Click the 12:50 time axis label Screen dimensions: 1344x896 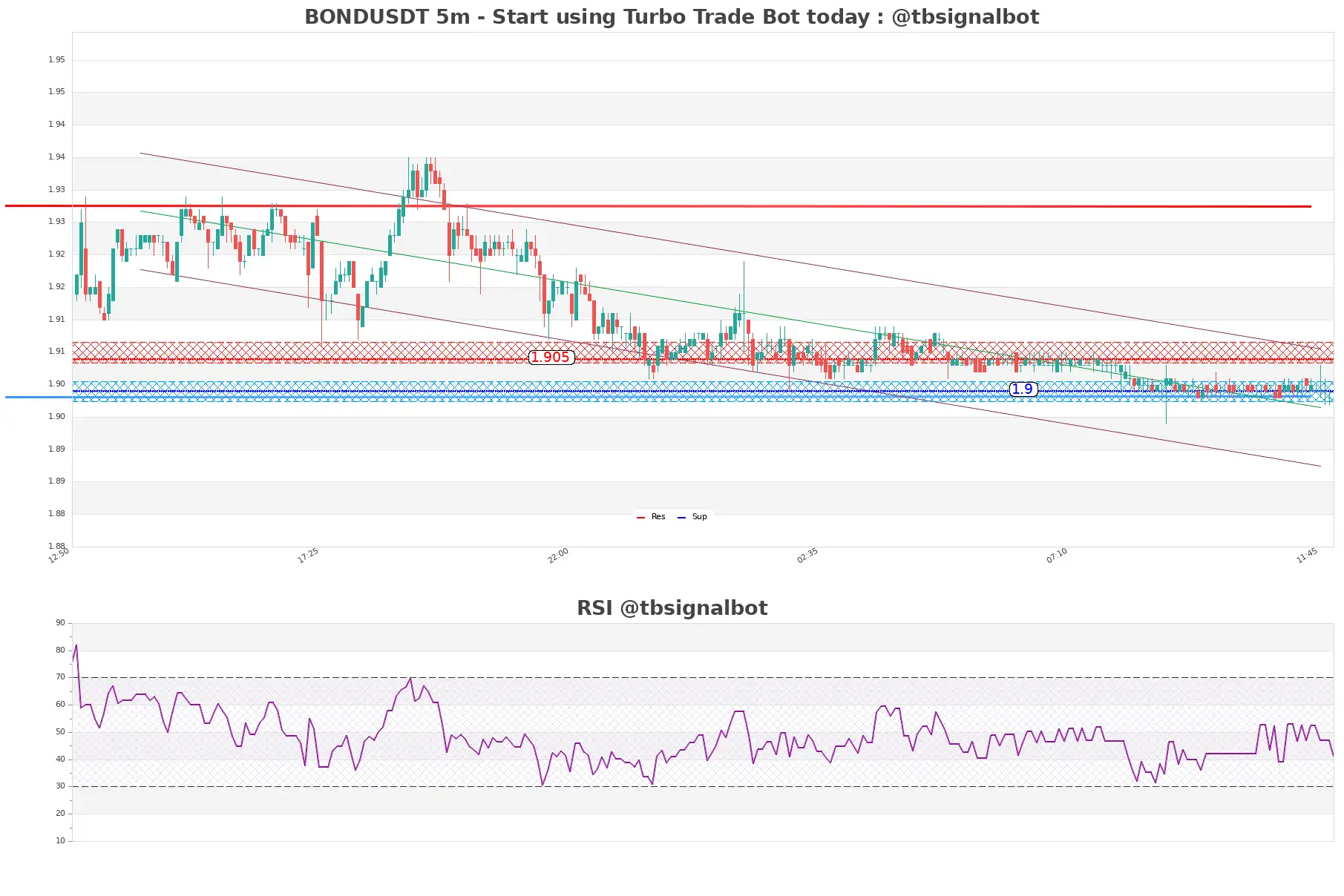pos(59,556)
